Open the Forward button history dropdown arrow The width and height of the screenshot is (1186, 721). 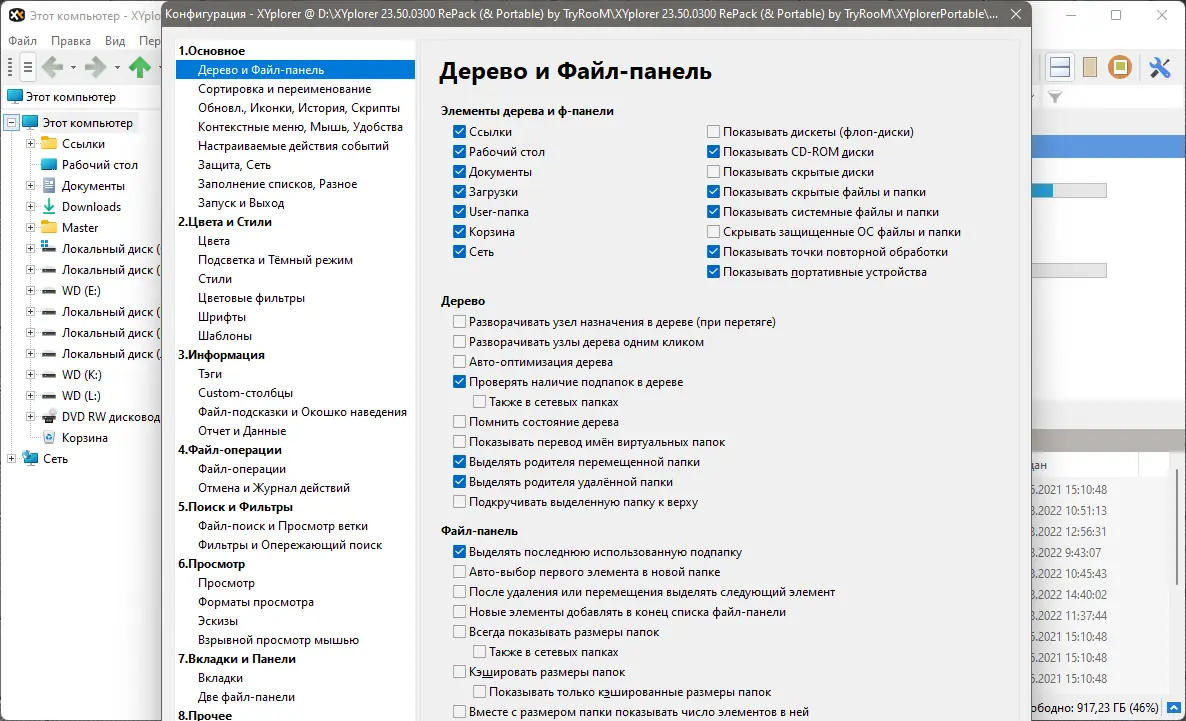(117, 67)
